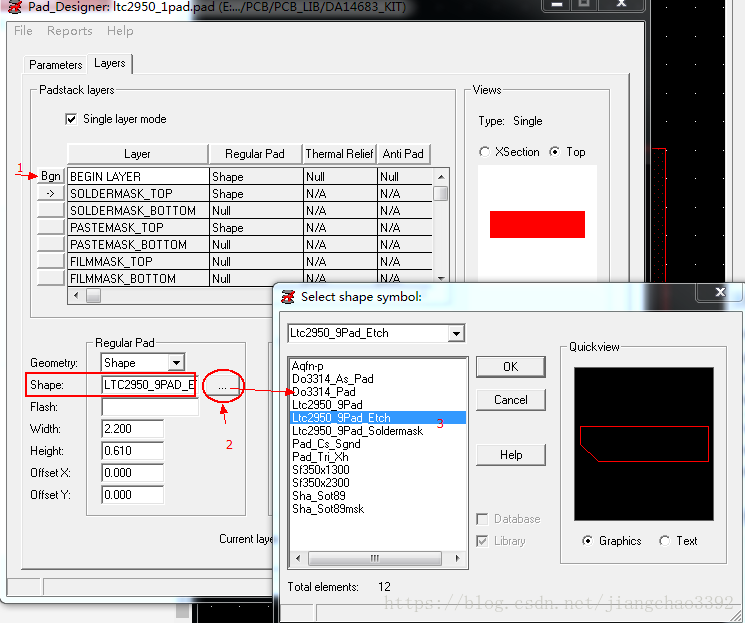745x623 pixels.
Task: Click the Bgn layer row button
Action: [x=50, y=176]
